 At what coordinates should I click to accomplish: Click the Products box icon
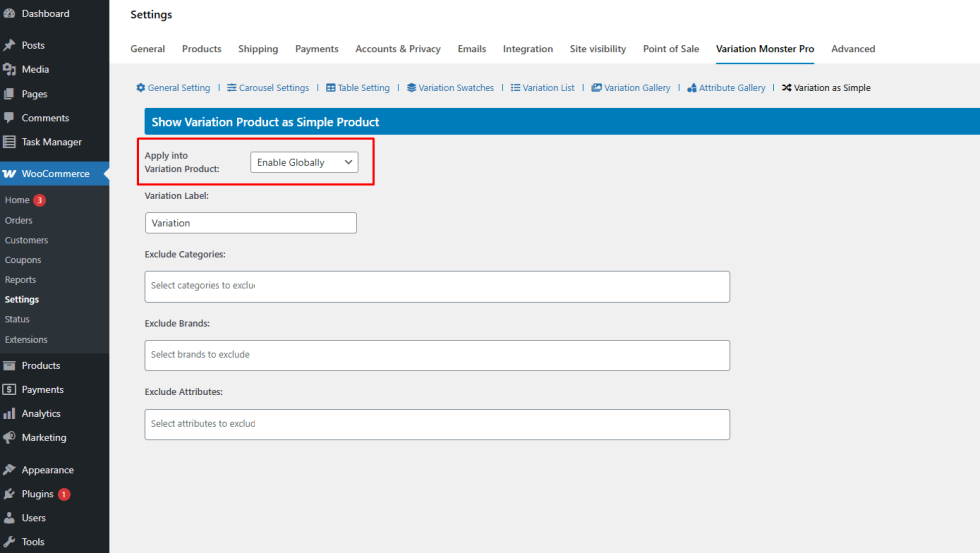[9, 366]
